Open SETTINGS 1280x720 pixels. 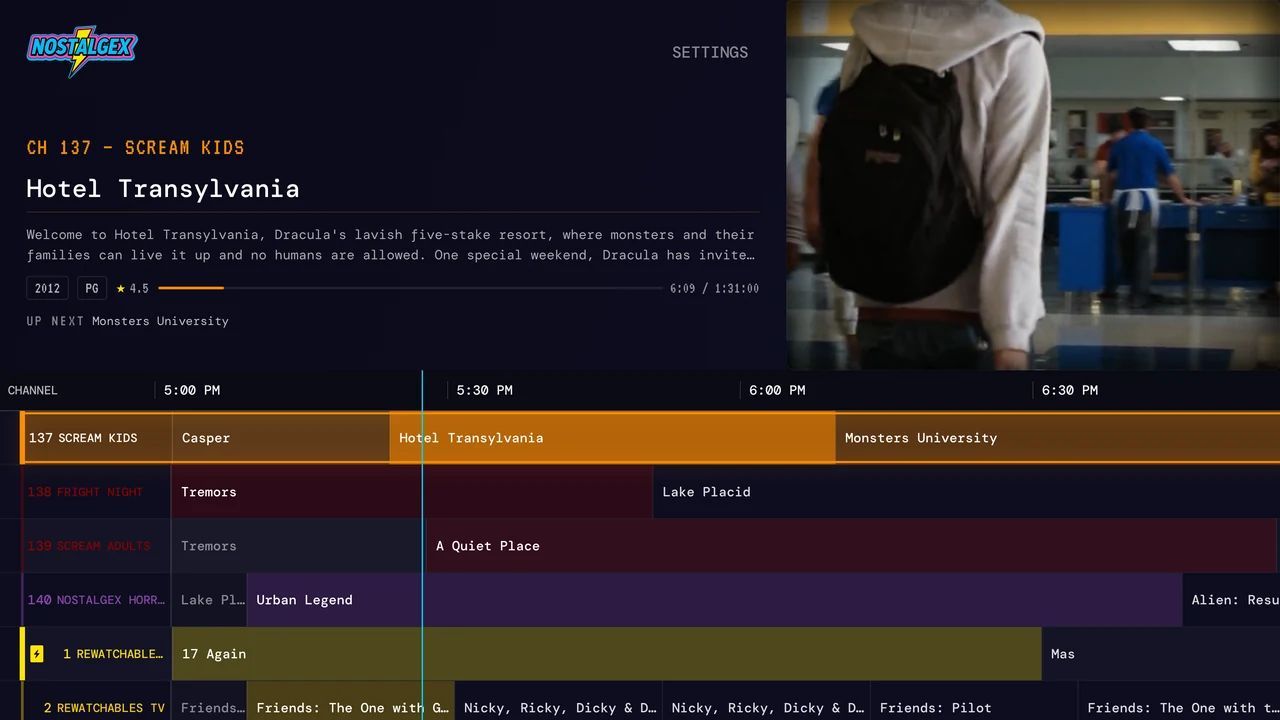(x=710, y=53)
